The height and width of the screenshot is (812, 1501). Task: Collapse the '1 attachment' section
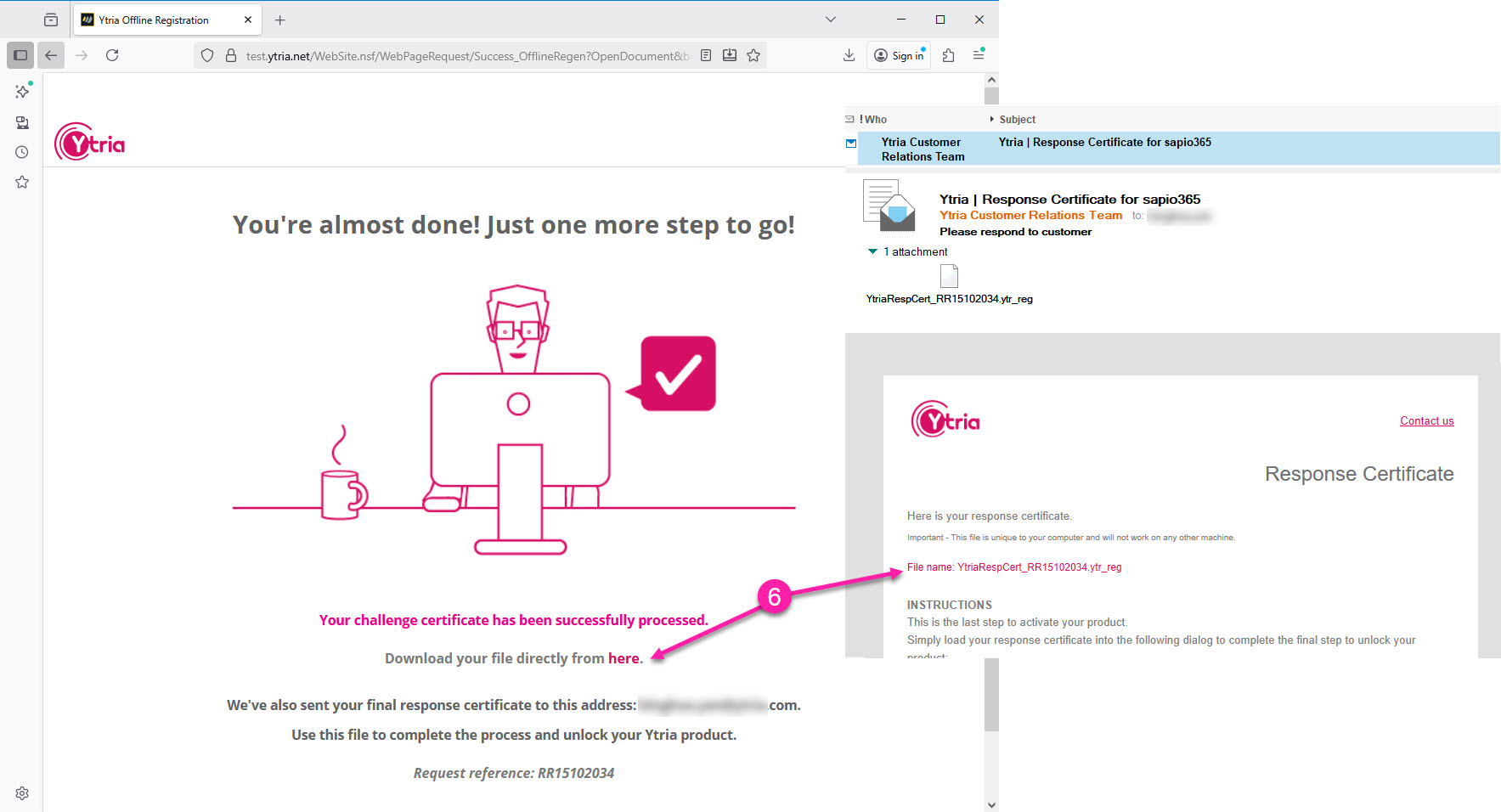pyautogui.click(x=872, y=251)
